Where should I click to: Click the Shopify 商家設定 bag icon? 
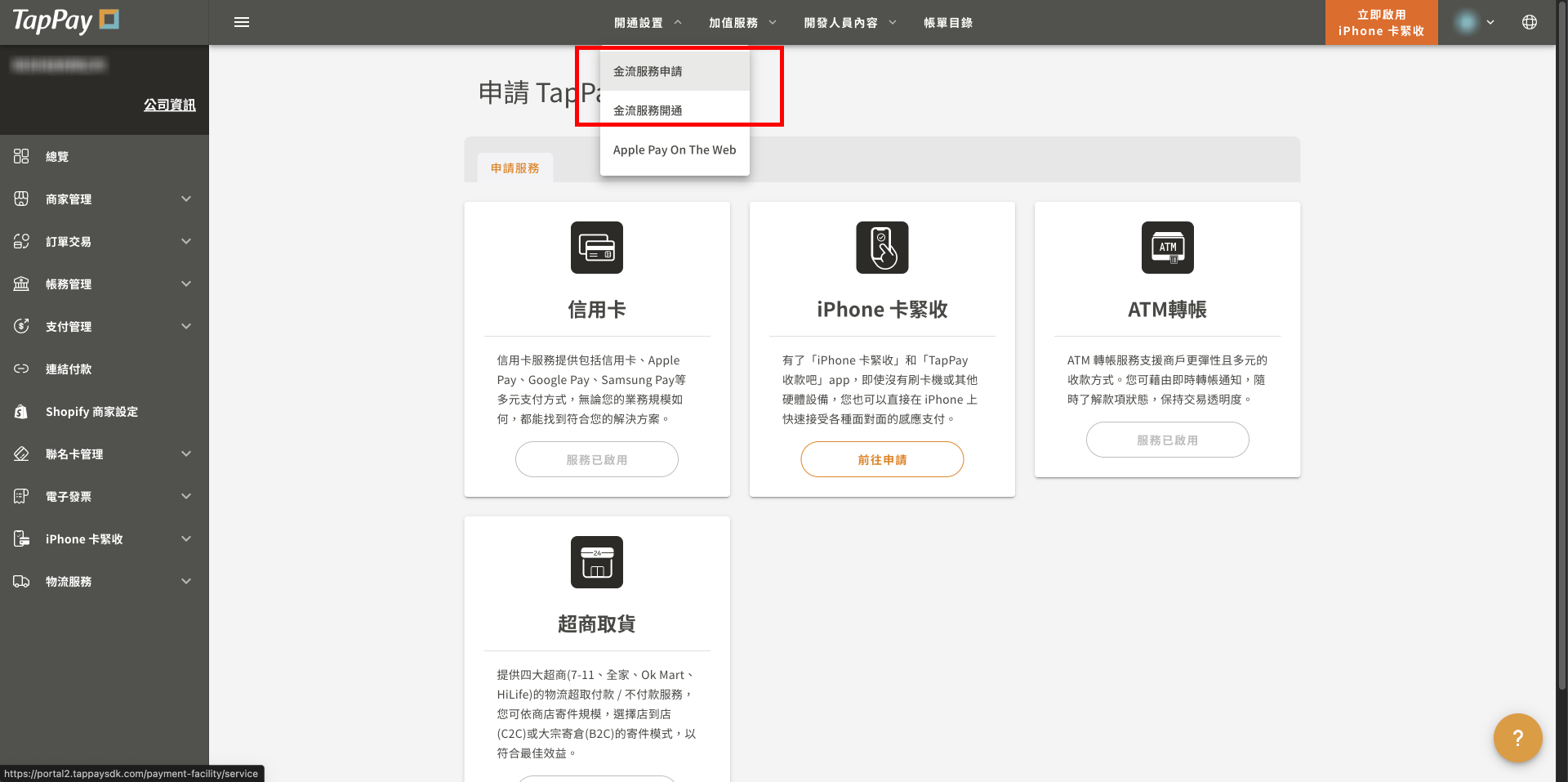click(21, 412)
